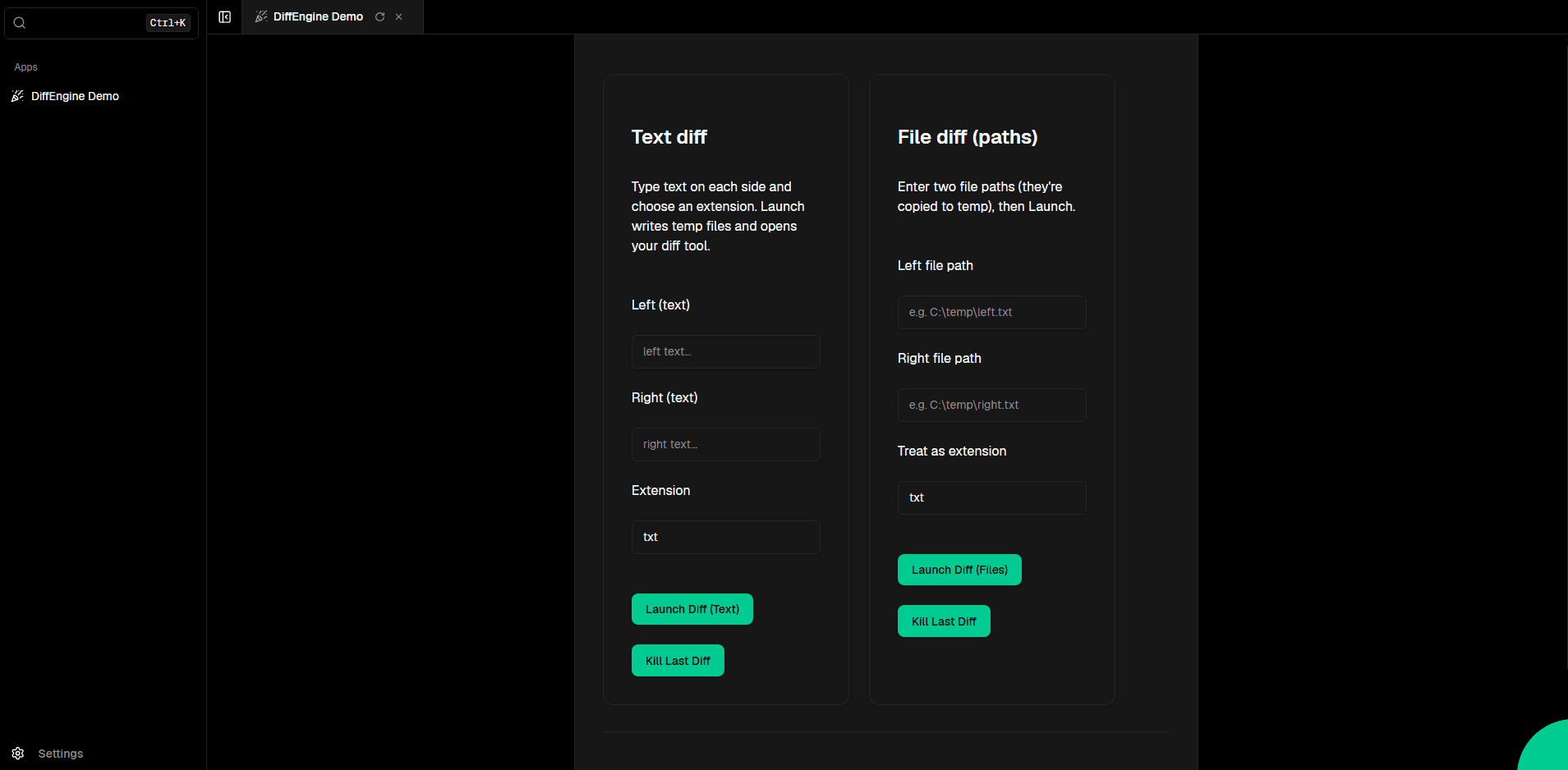The image size is (1568, 770).
Task: Click the search magnifier icon
Action: tap(20, 23)
